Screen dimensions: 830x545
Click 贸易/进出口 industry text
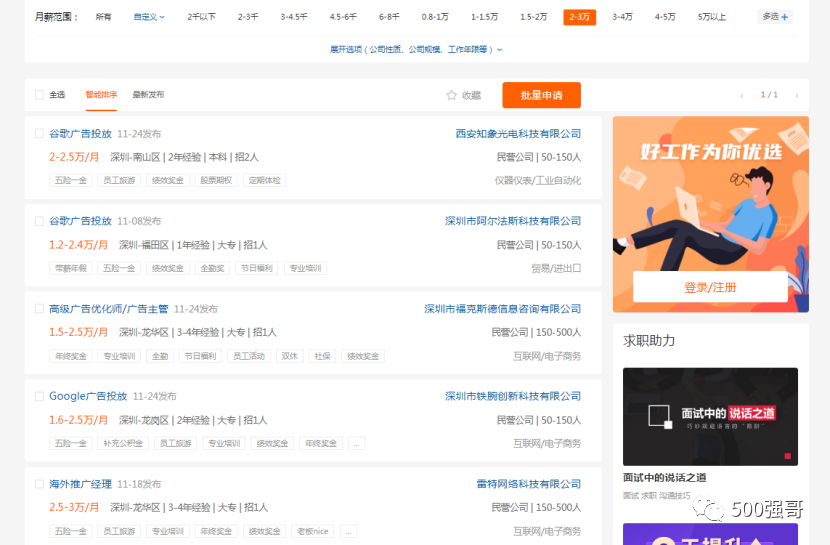coord(556,268)
